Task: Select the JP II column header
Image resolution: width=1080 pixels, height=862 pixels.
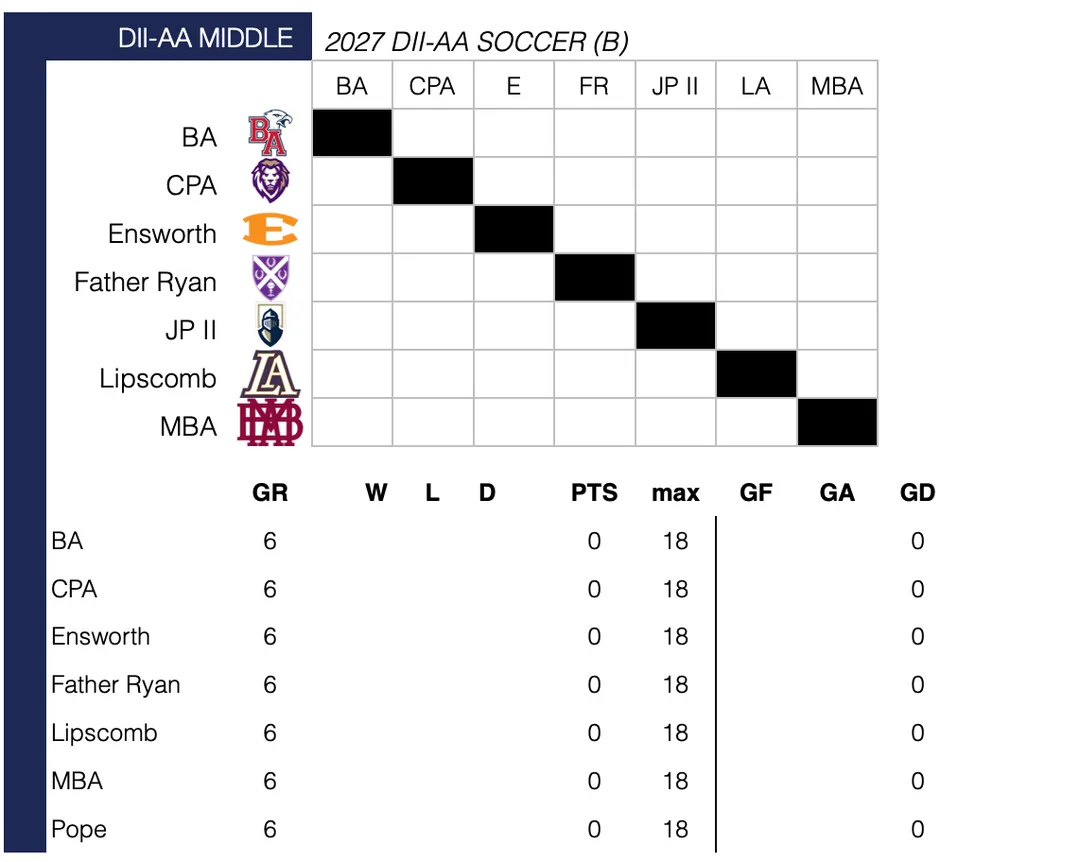Action: (x=675, y=86)
